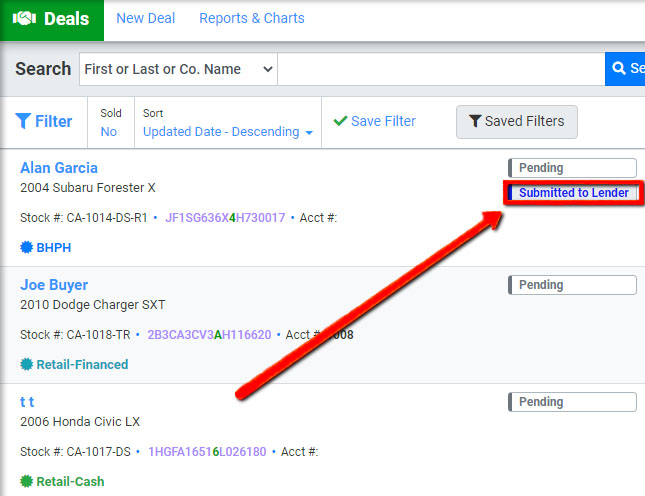Screen dimensions: 645x496
Task: Click the Save Filter checkmark icon
Action: coord(340,121)
